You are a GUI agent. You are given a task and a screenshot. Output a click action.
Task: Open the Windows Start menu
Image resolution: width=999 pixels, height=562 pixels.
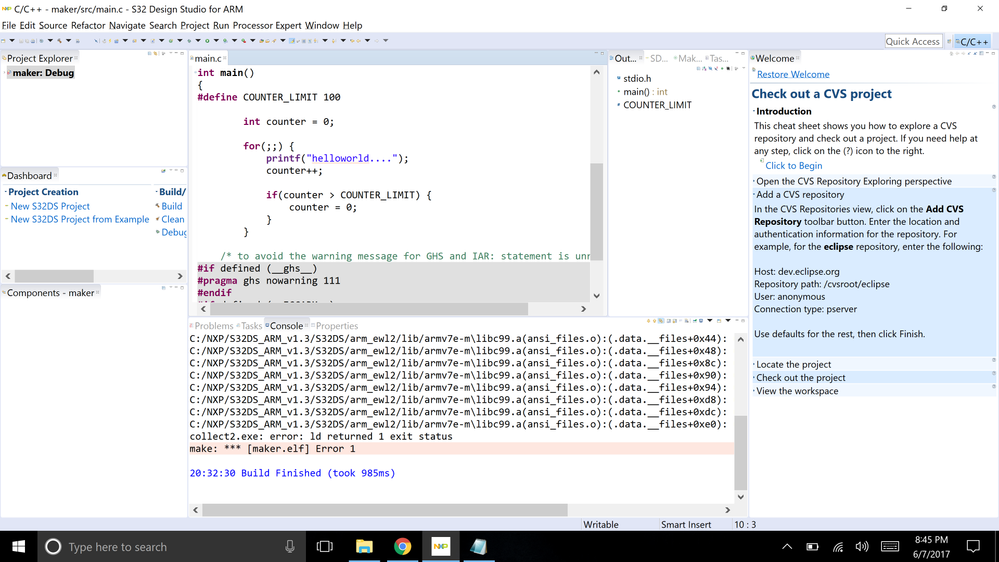[x=18, y=547]
